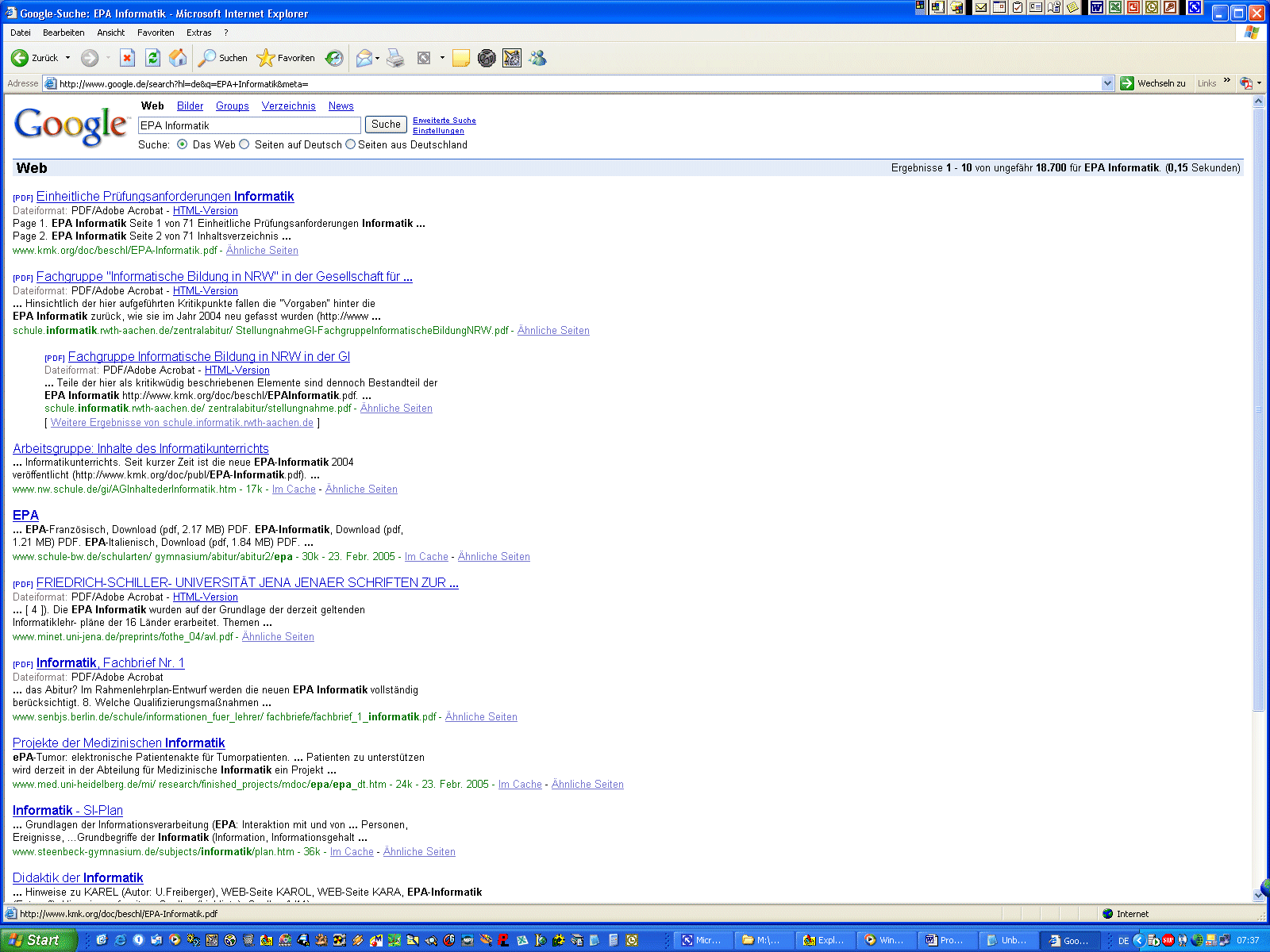The height and width of the screenshot is (952, 1270).
Task: Expand the Mail icon dropdown arrow
Action: coord(377,58)
